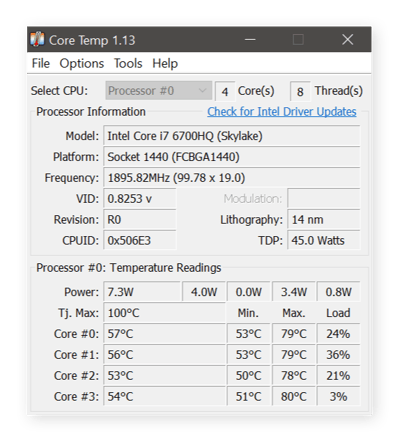The image size is (400, 441).
Task: Expand the Processor #0 dropdown
Action: 159,91
